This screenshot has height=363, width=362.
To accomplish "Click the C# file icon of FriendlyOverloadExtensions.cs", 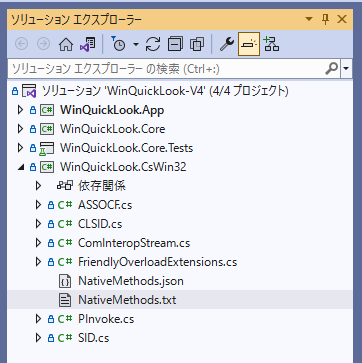I will click(65, 262).
